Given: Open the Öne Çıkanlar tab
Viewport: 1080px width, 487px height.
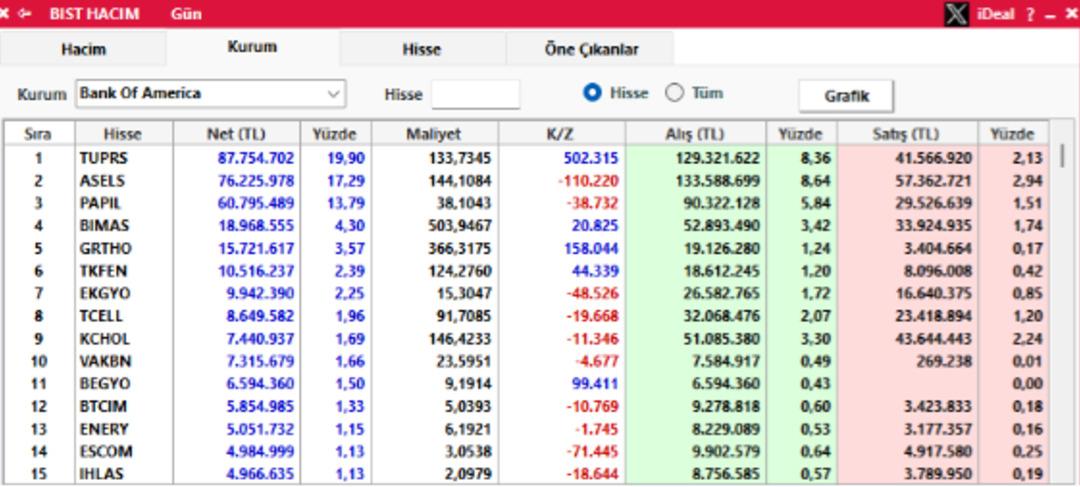Looking at the screenshot, I should tap(591, 50).
